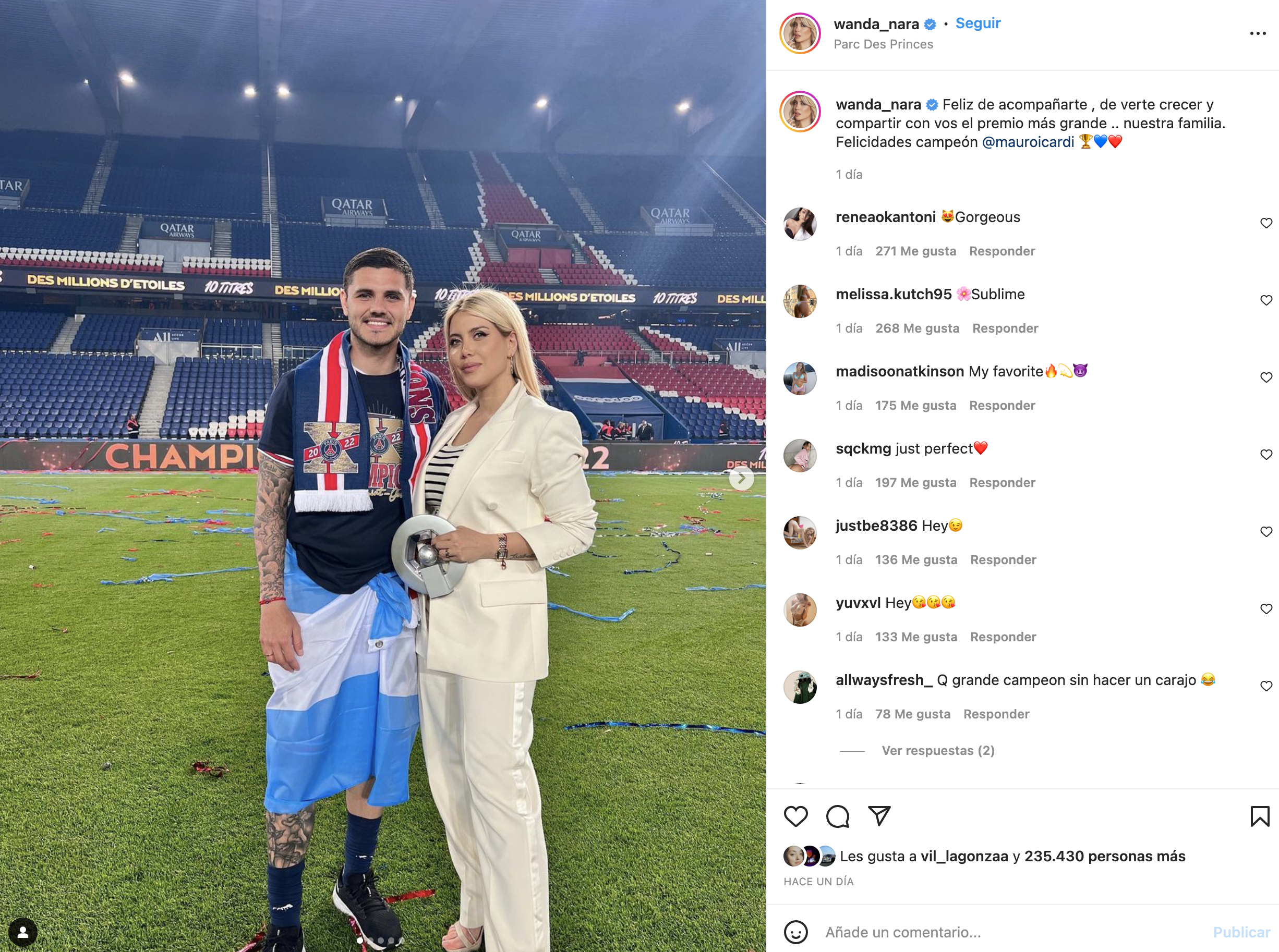1279x952 pixels.
Task: Click the Seguir follow button
Action: point(978,23)
